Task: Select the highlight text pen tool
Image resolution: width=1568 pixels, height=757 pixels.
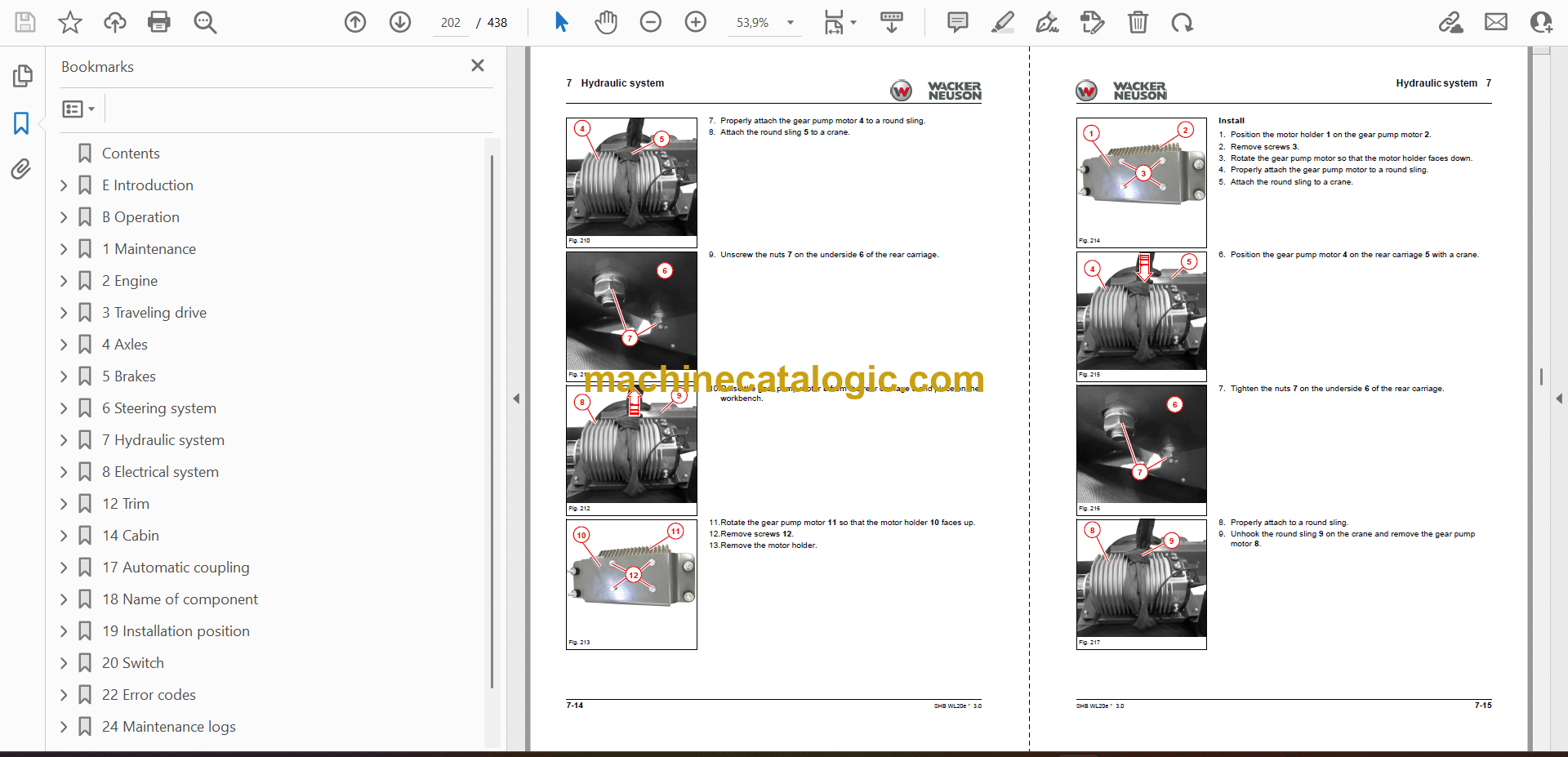Action: (1003, 22)
